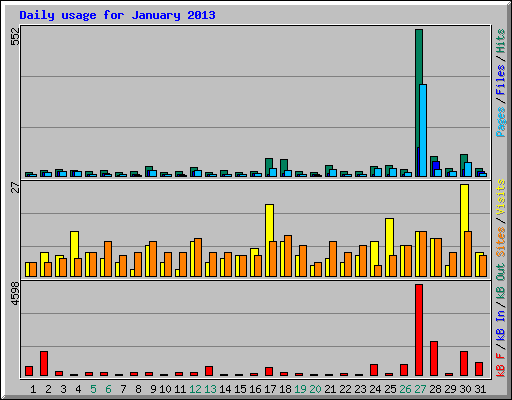The image size is (512, 400).
Task: Click day label 30 on the x-axis
Action: click(465, 389)
